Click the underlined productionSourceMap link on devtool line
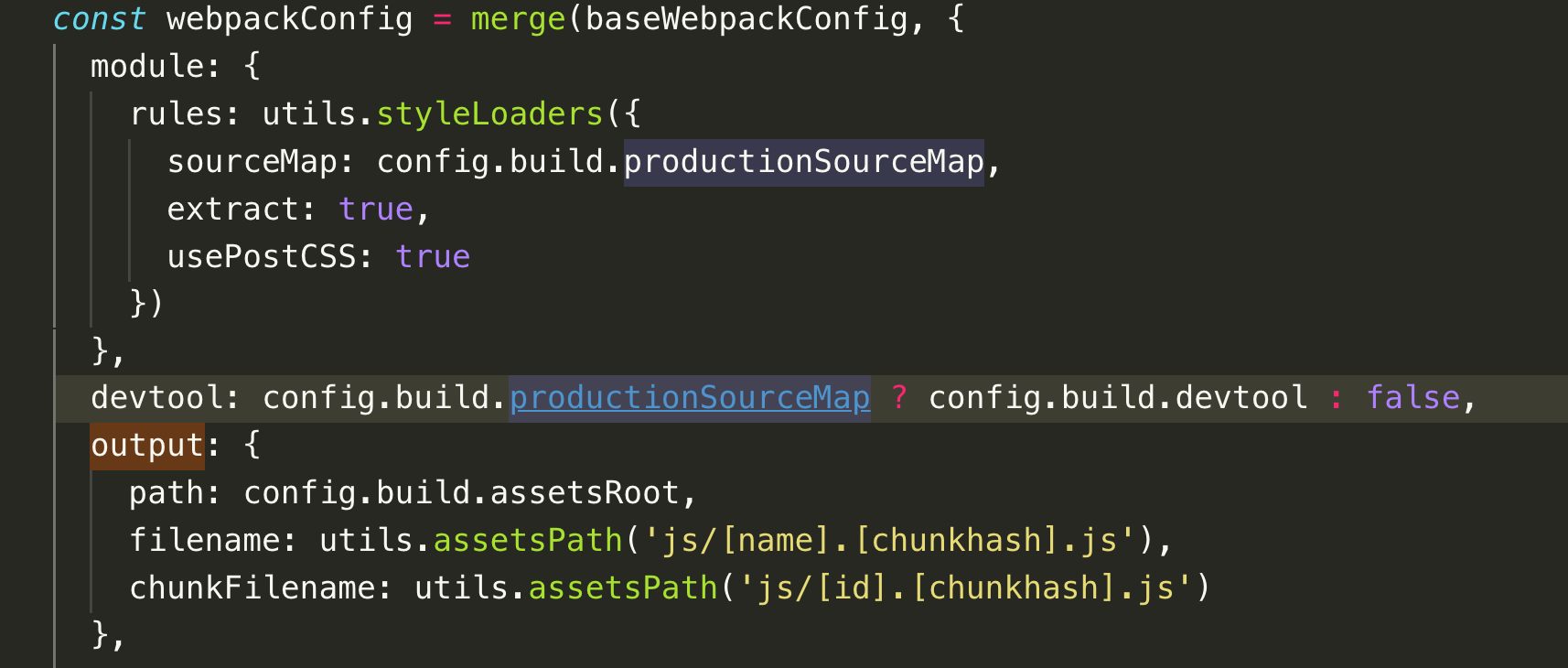Screen dimensions: 1568x668 690,398
